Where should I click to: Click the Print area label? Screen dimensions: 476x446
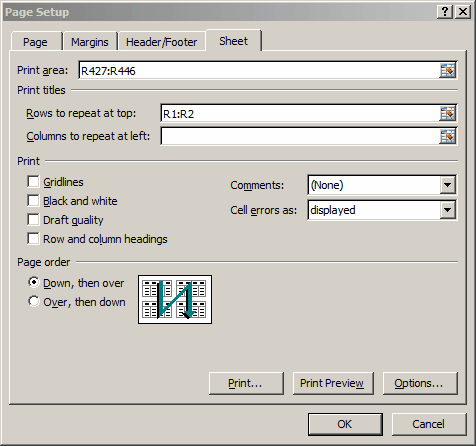click(x=43, y=70)
